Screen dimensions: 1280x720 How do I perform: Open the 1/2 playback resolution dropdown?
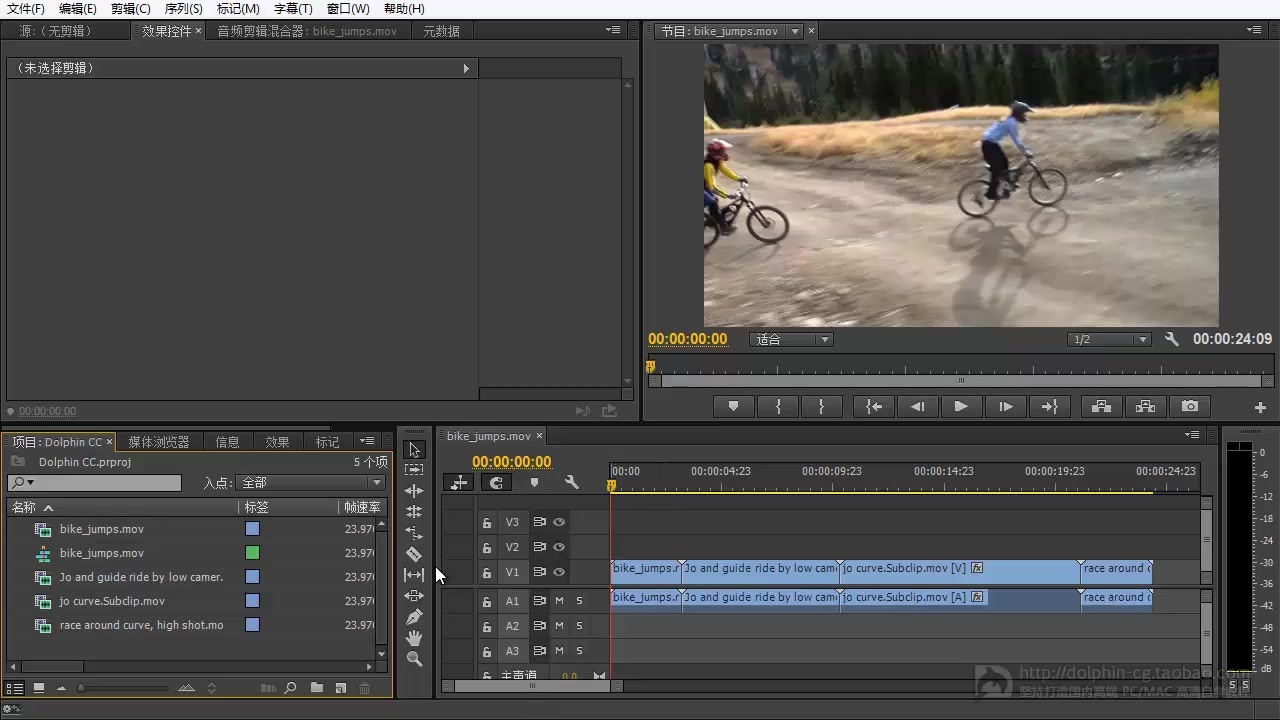coord(1109,340)
